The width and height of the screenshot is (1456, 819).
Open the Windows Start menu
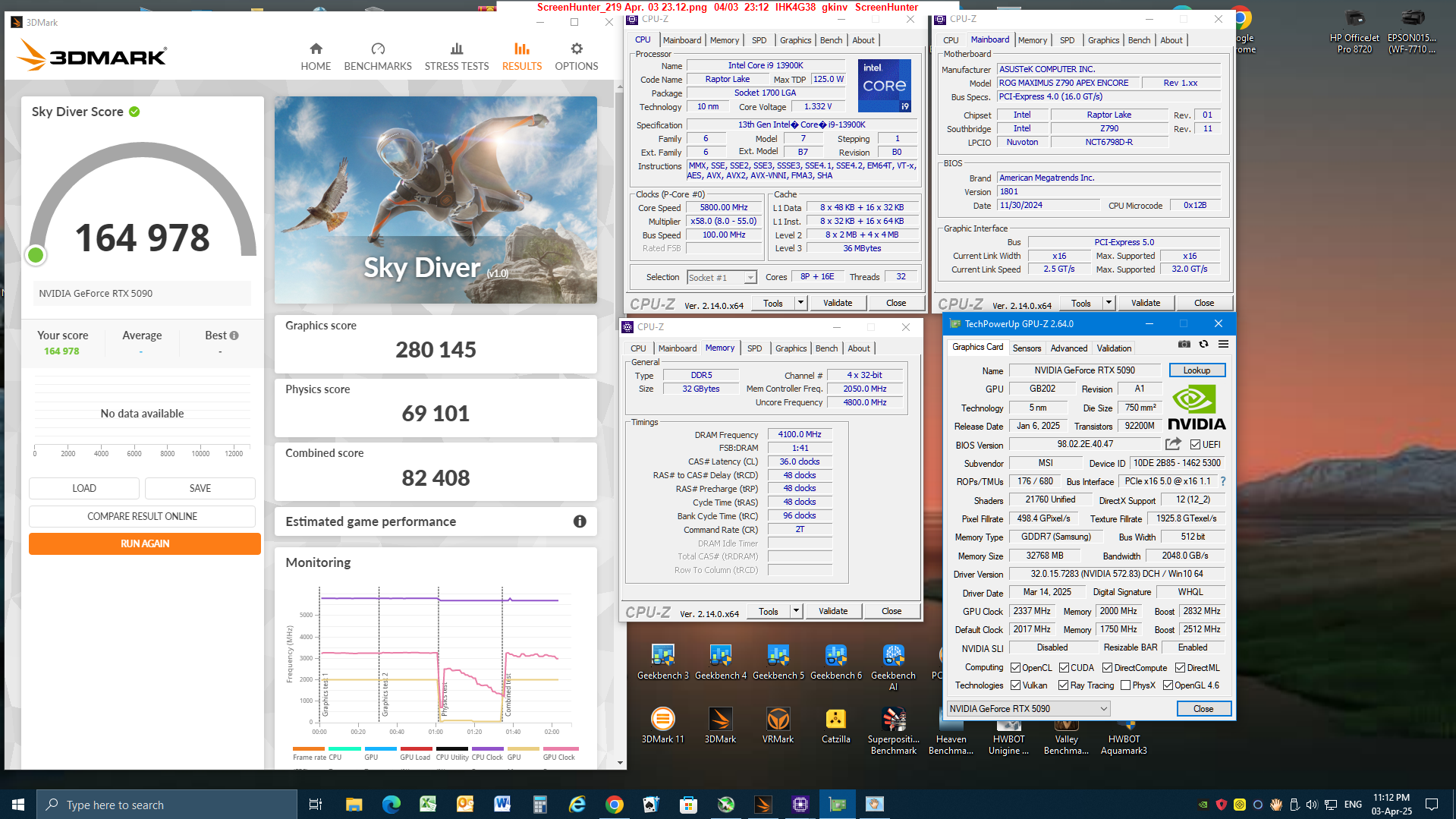coord(18,805)
